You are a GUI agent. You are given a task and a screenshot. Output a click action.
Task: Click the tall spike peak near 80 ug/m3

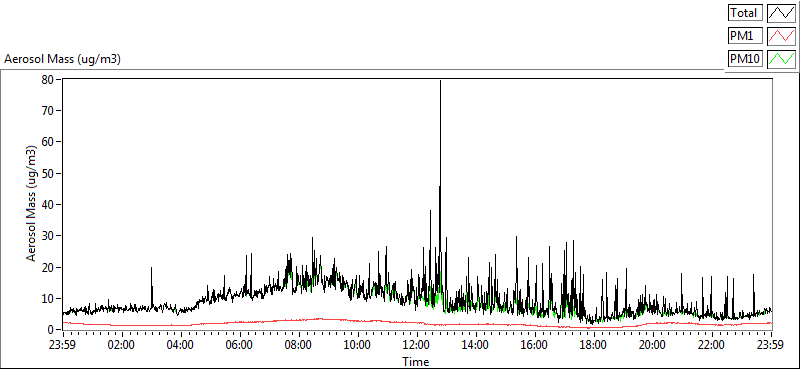pyautogui.click(x=440, y=82)
